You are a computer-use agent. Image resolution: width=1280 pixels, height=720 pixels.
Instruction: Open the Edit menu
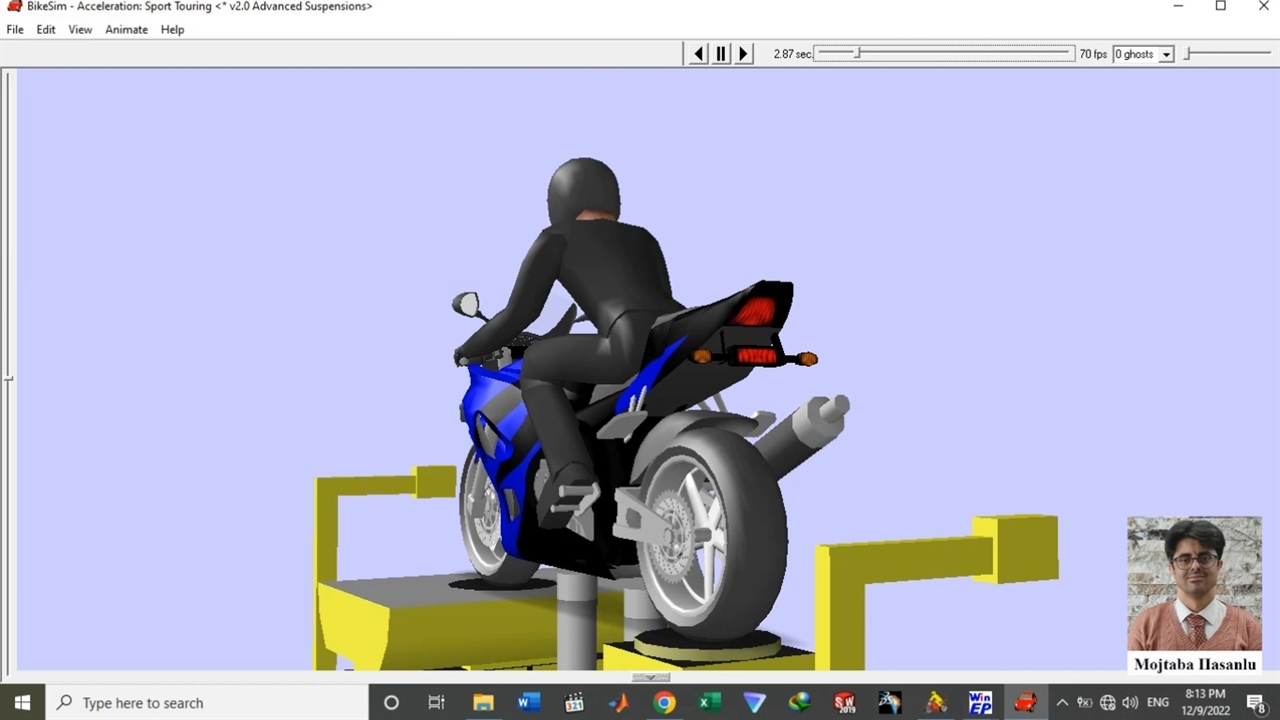46,30
